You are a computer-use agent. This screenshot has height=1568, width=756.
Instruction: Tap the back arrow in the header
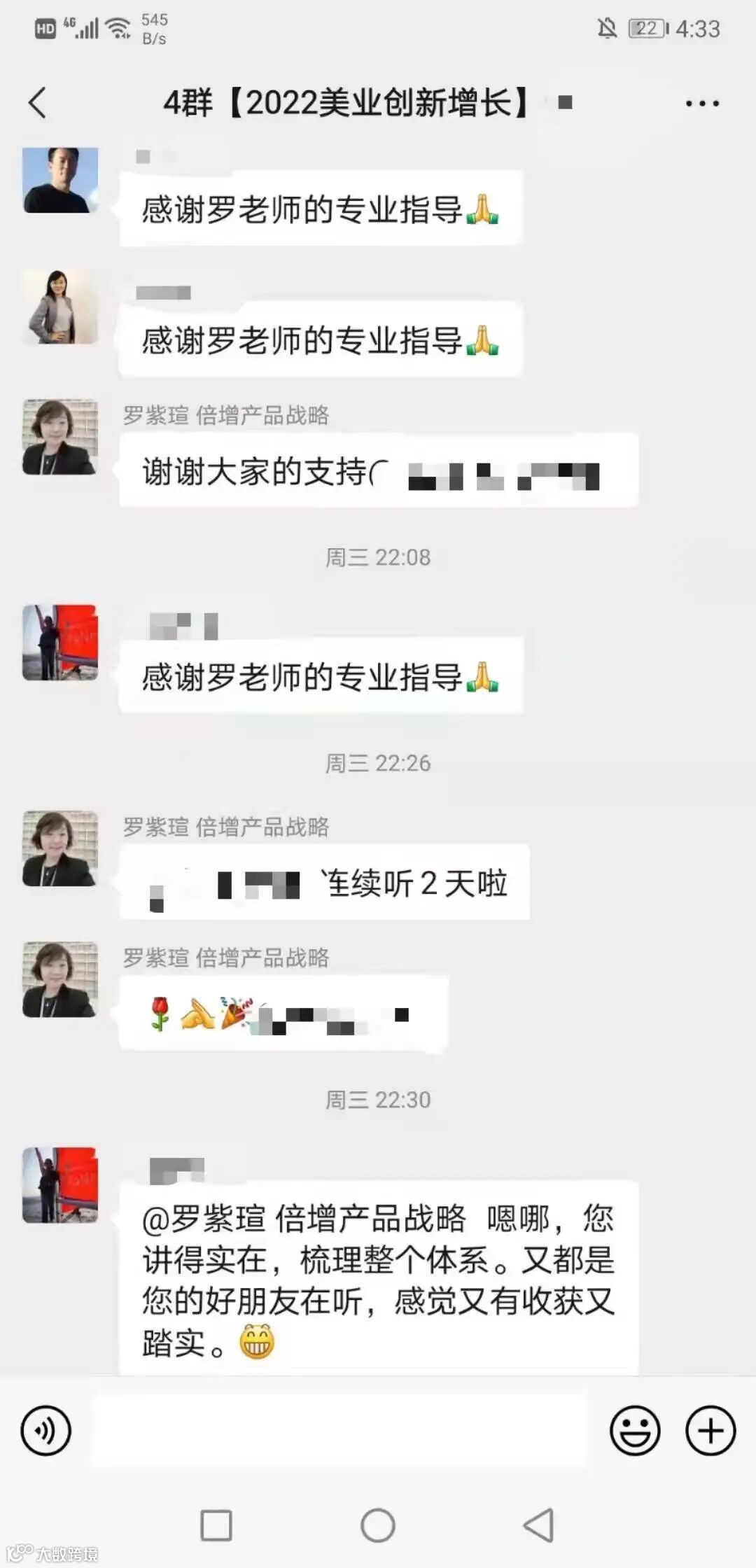tap(37, 103)
